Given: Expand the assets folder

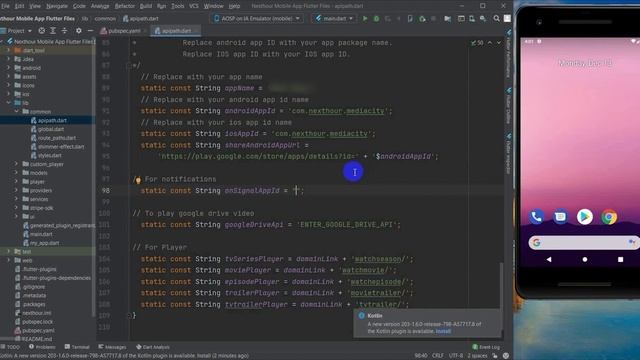Looking at the screenshot, I should [x=9, y=77].
